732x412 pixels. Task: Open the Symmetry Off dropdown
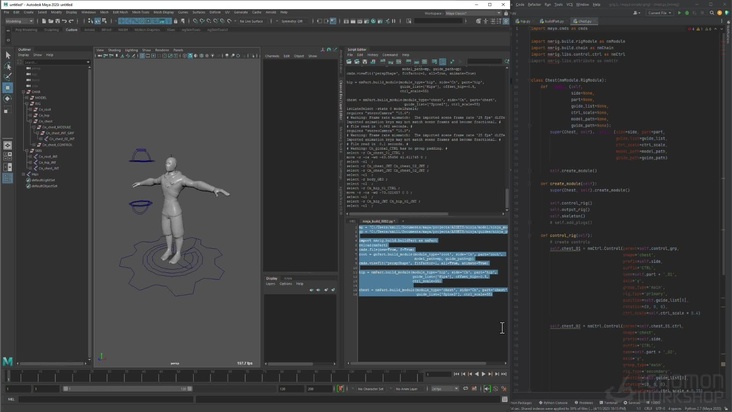tap(290, 21)
